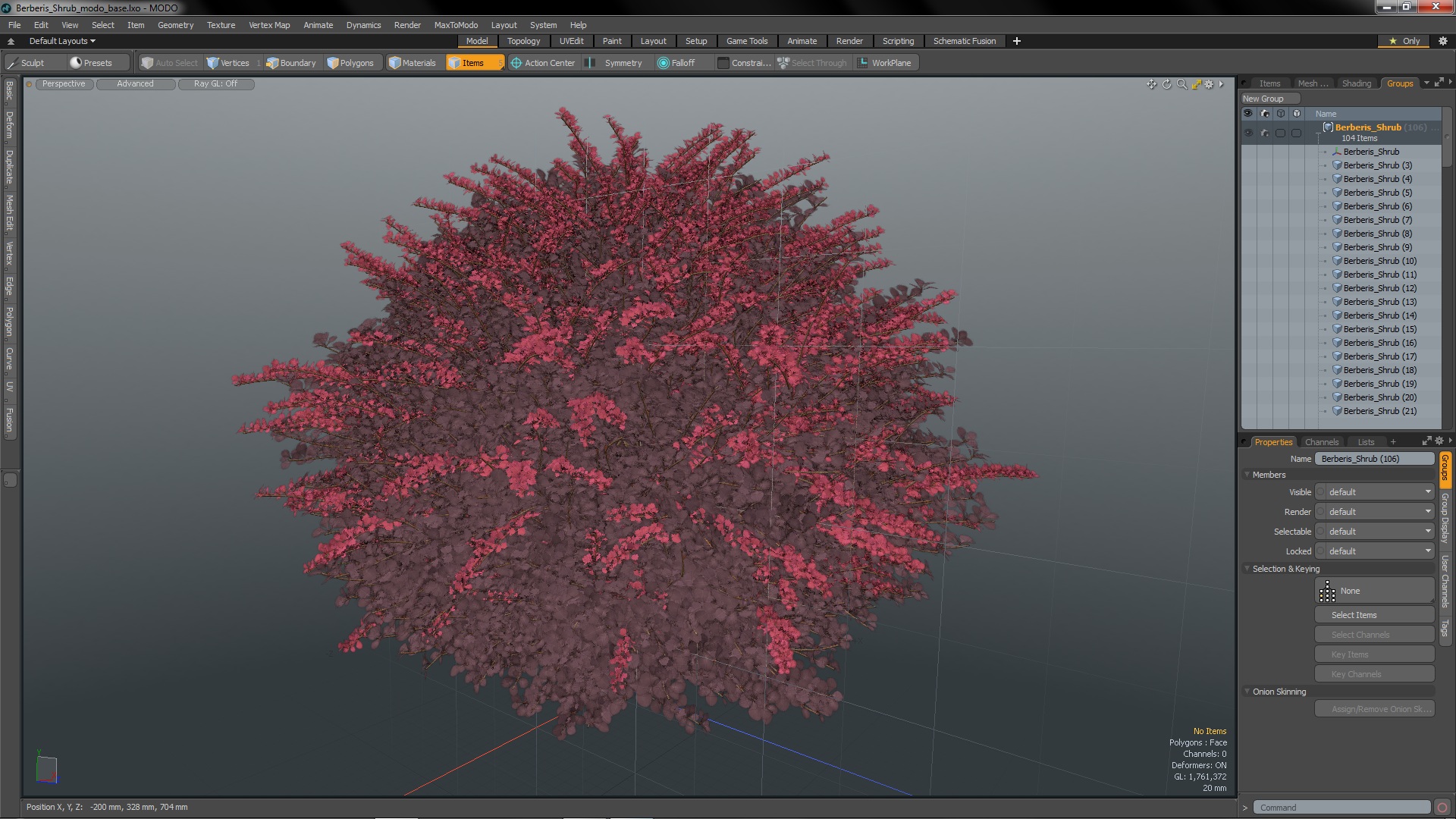Open the vertical Group Display side tab
This screenshot has height=819, width=1456.
click(x=1445, y=517)
